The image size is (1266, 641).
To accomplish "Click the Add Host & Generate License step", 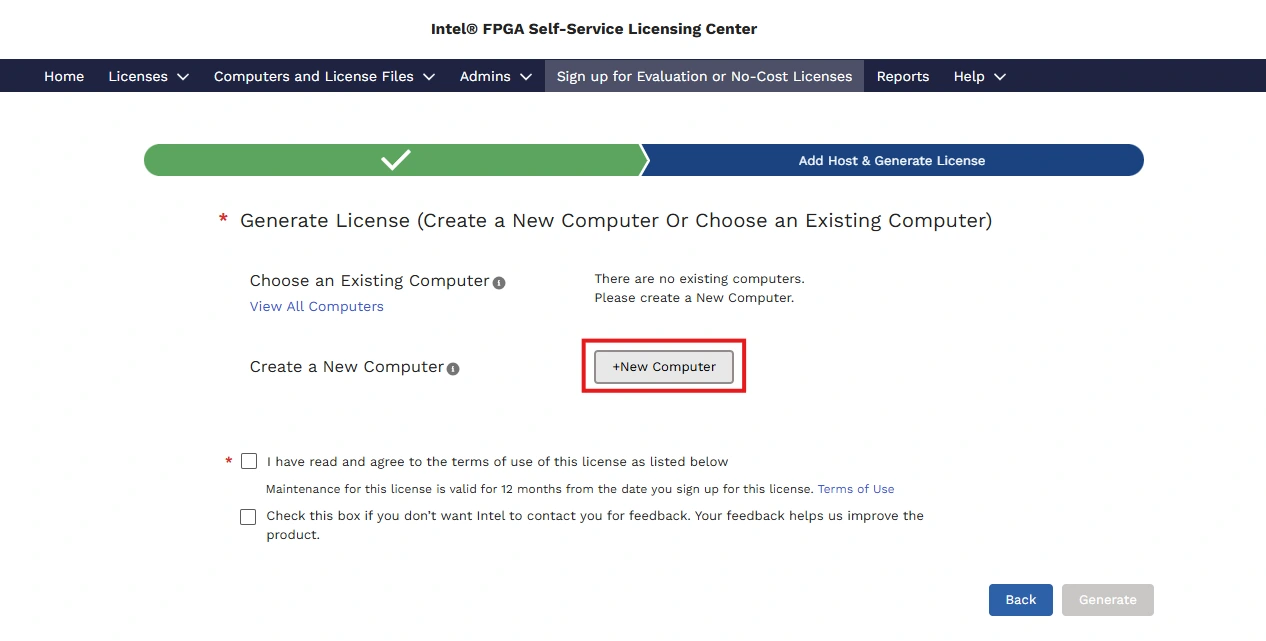I will (x=891, y=161).
